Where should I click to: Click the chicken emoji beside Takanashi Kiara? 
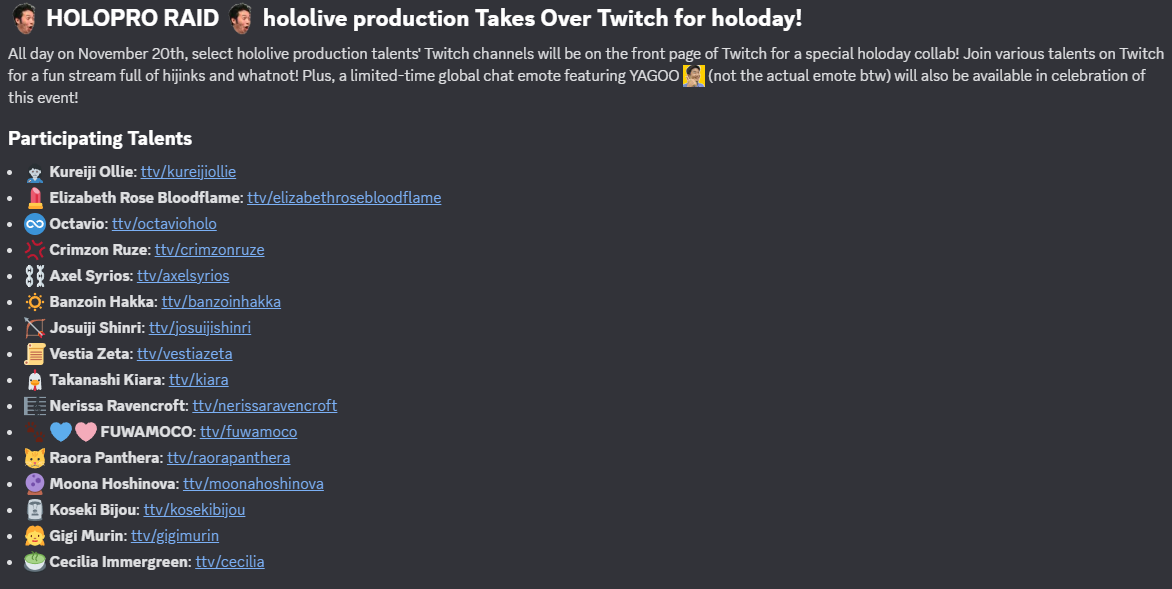tap(35, 380)
